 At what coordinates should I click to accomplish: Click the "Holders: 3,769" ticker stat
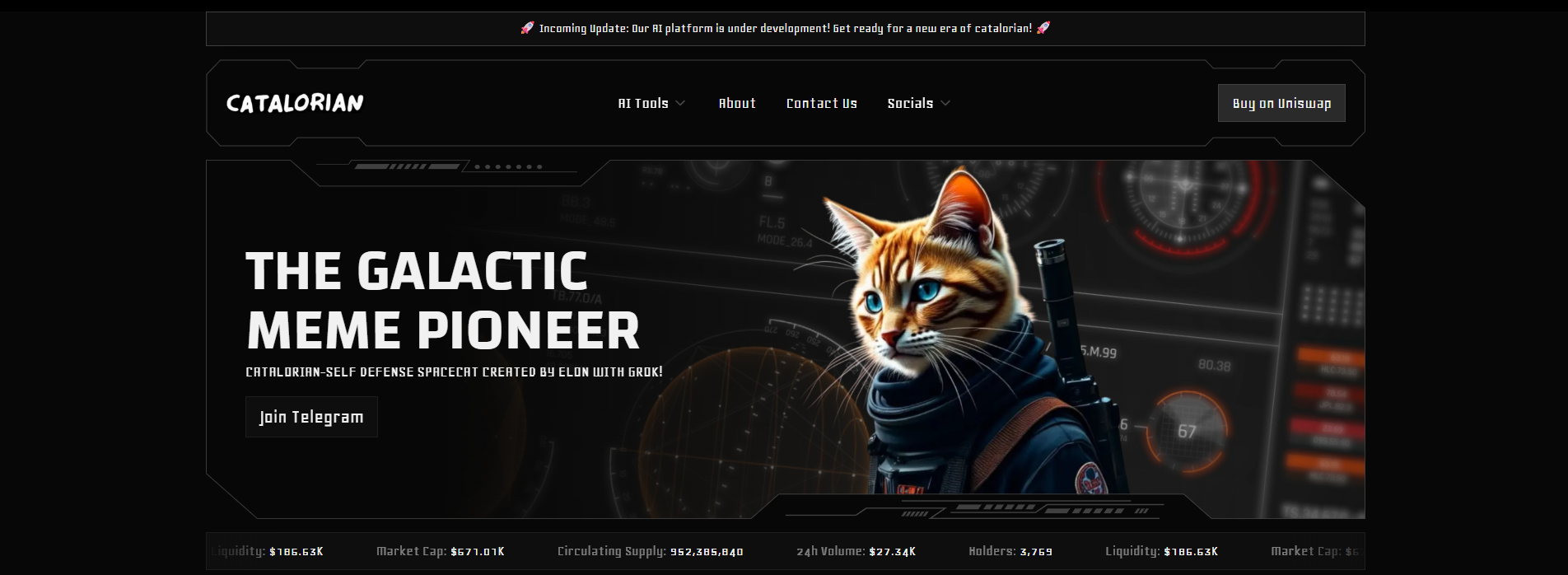(1010, 551)
